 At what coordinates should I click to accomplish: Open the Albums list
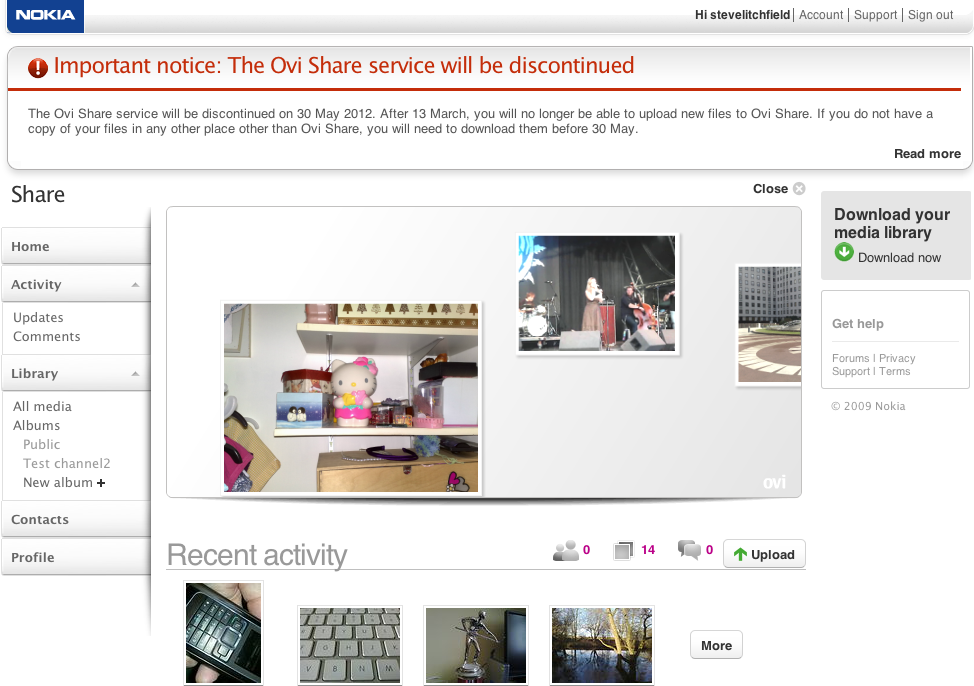point(37,426)
